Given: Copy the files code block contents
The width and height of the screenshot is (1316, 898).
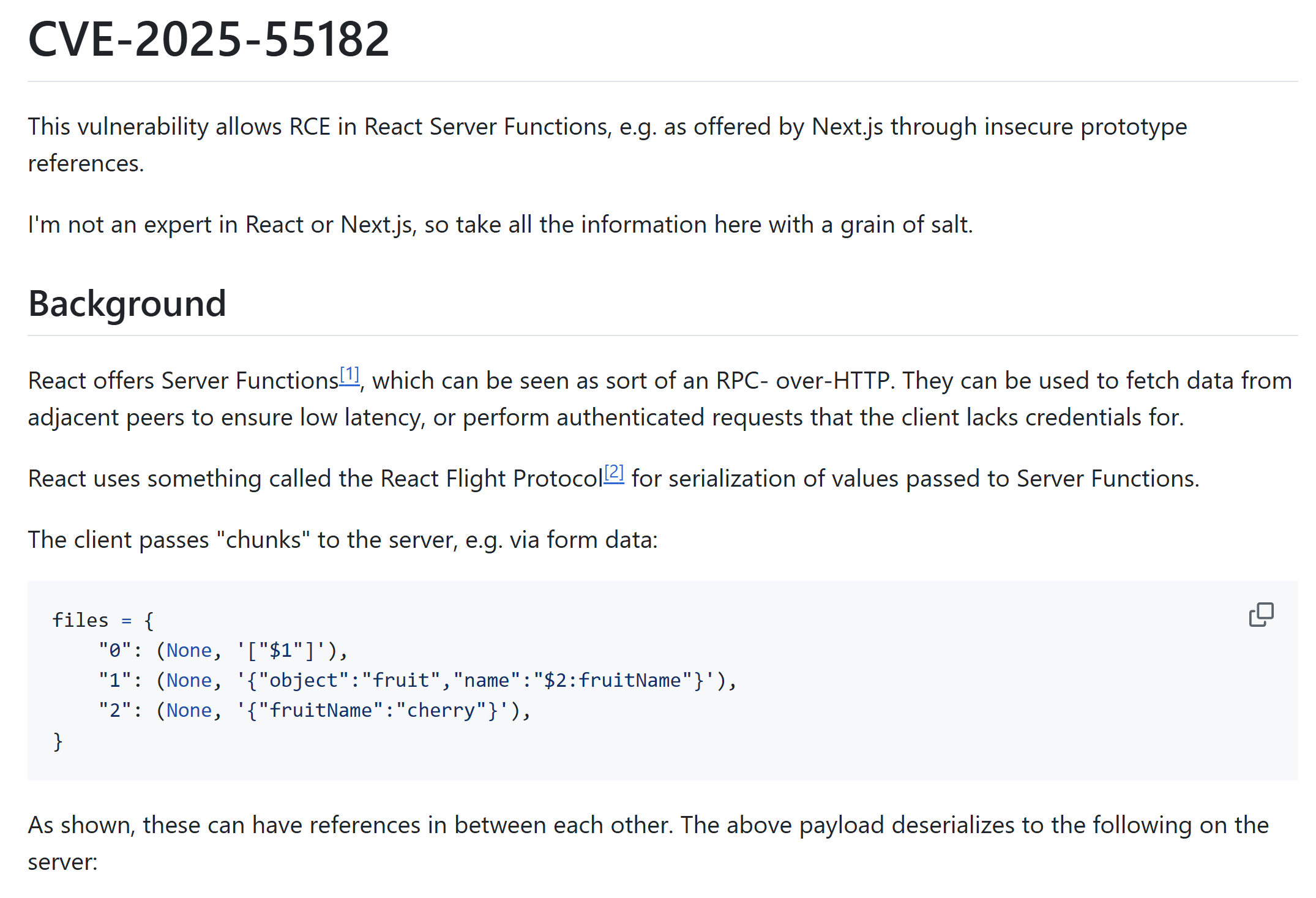Looking at the screenshot, I should pyautogui.click(x=1261, y=615).
